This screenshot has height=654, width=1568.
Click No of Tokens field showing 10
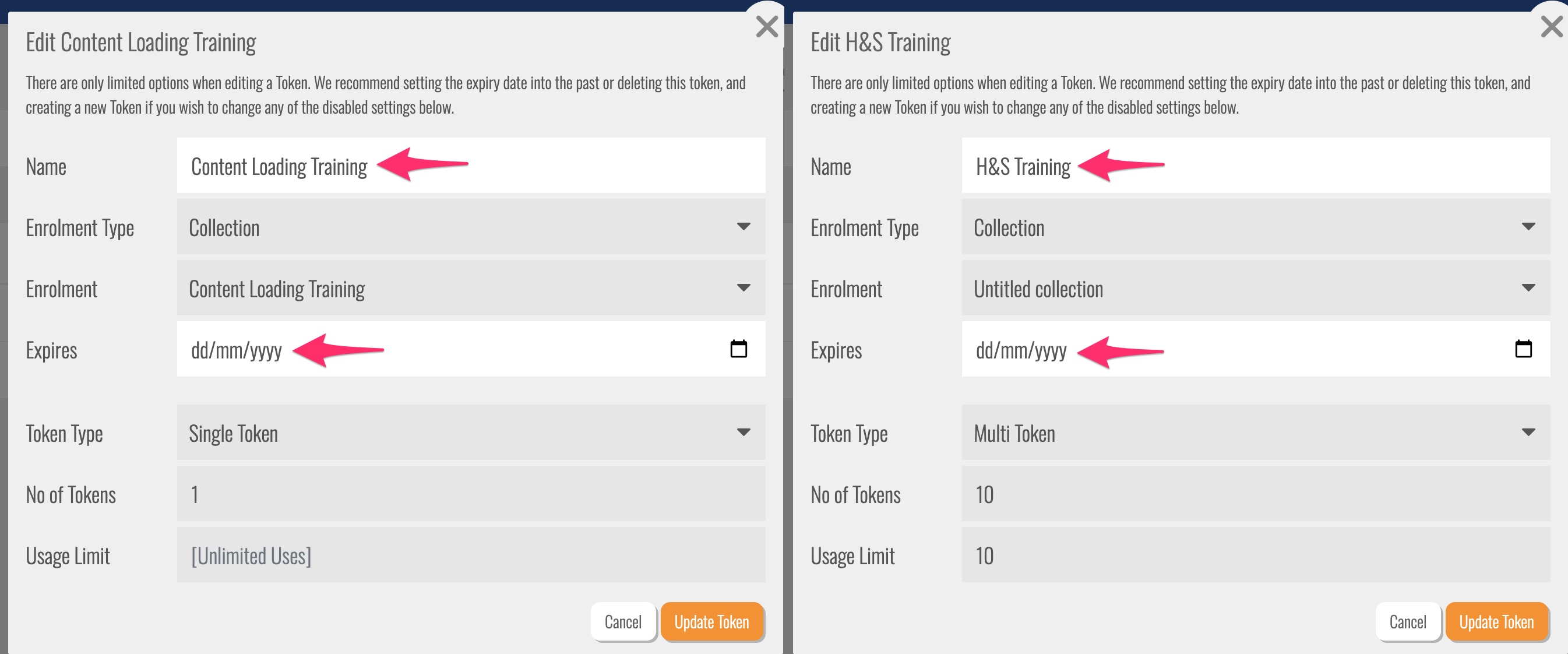pyautogui.click(x=1255, y=494)
